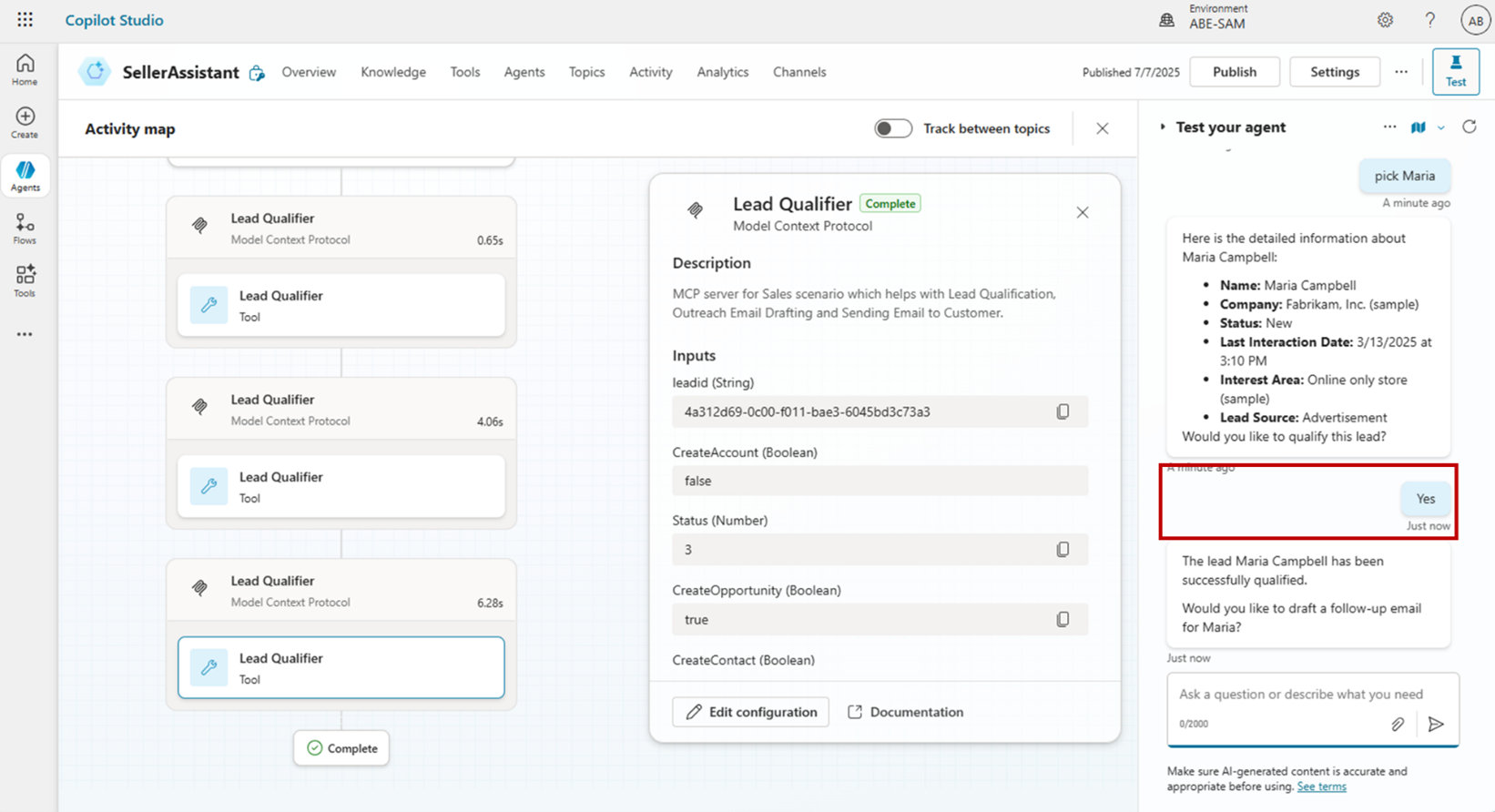1495x812 pixels.
Task: Open the activity map dropdown chevron
Action: [x=1441, y=128]
